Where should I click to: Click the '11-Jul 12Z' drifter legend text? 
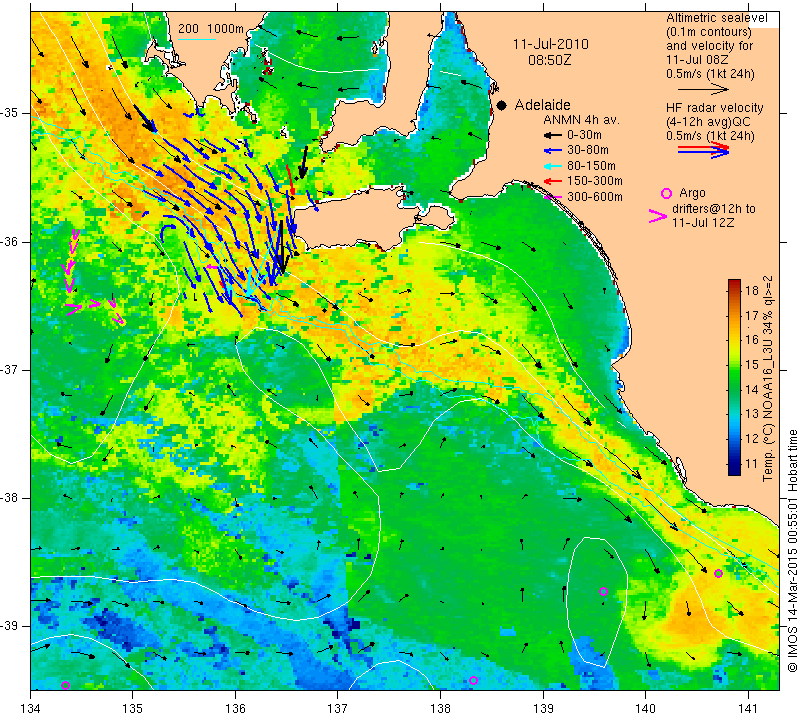pos(703,223)
